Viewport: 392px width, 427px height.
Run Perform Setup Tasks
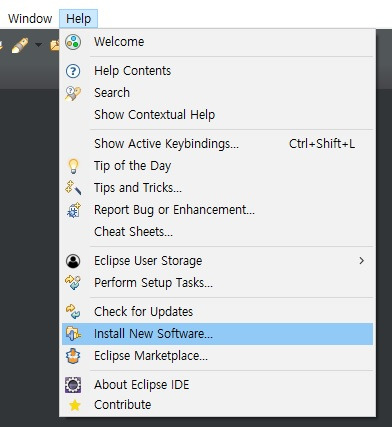217,283
